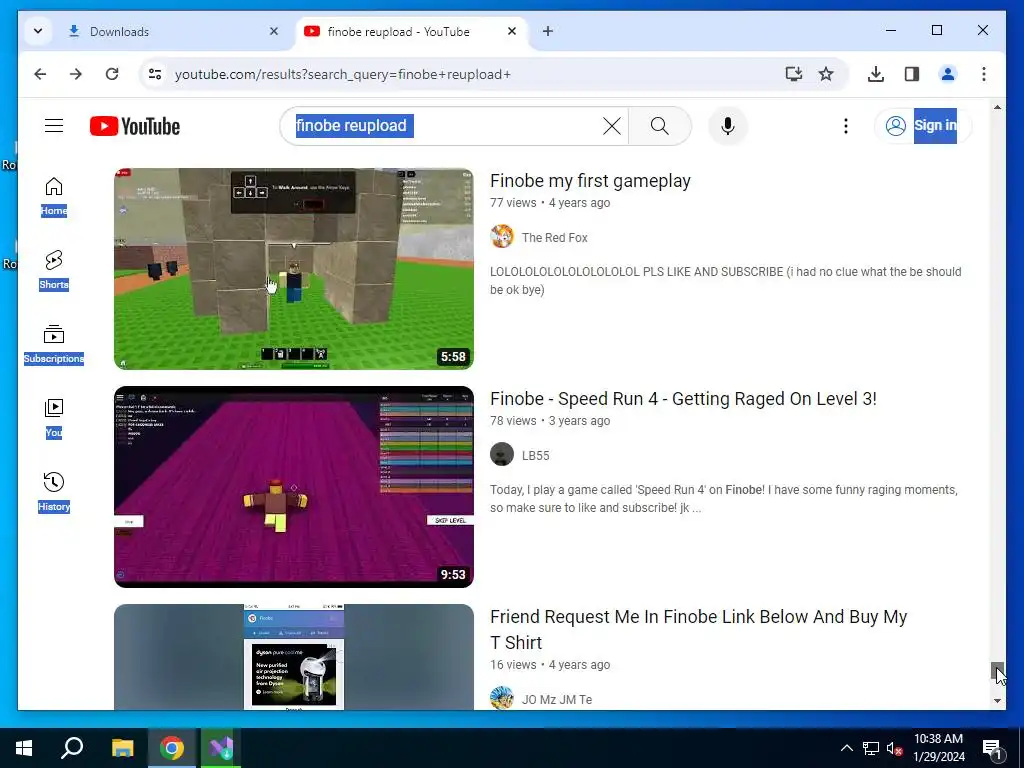Show hidden system tray icons
This screenshot has height=768, width=1024.
[x=846, y=748]
